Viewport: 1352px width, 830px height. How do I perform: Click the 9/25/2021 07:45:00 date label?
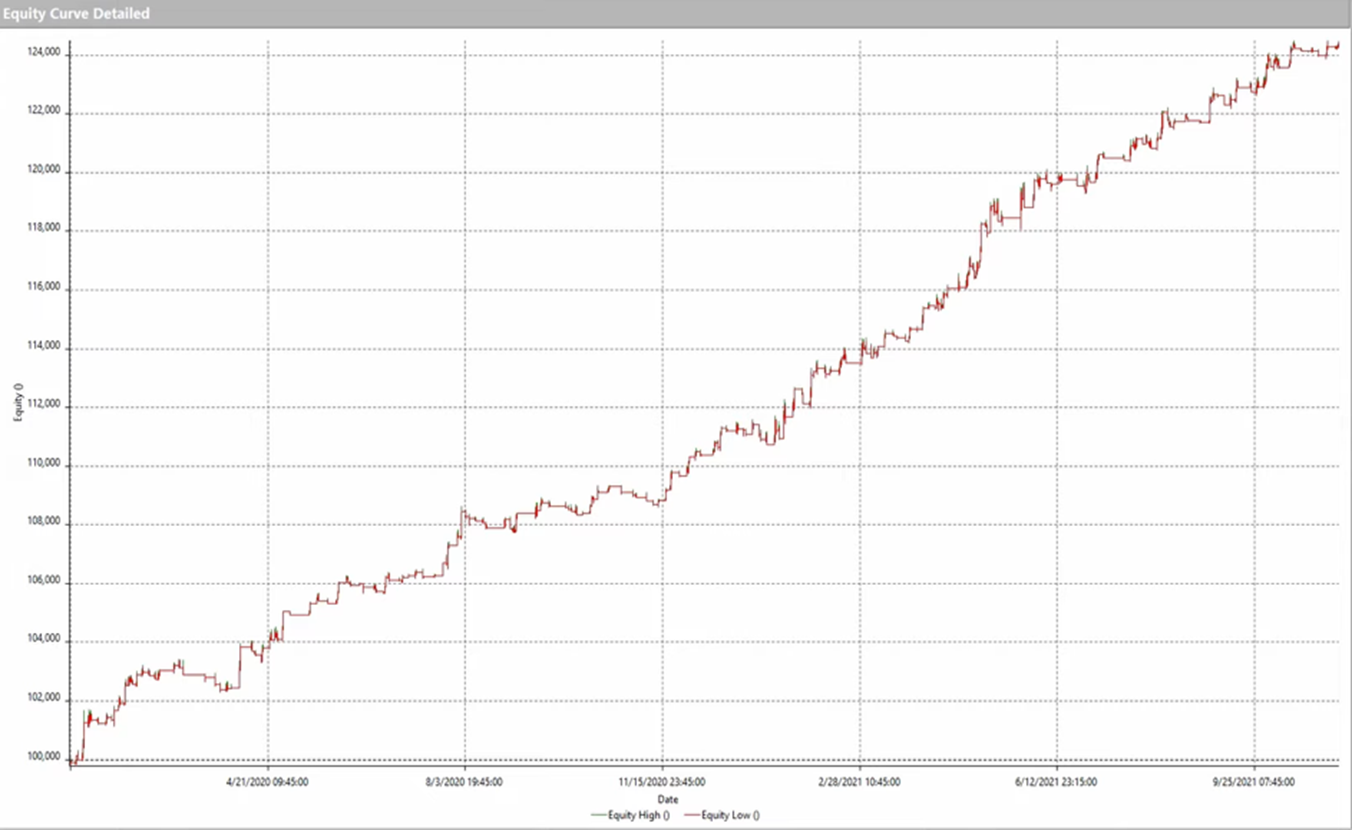[x=1254, y=782]
